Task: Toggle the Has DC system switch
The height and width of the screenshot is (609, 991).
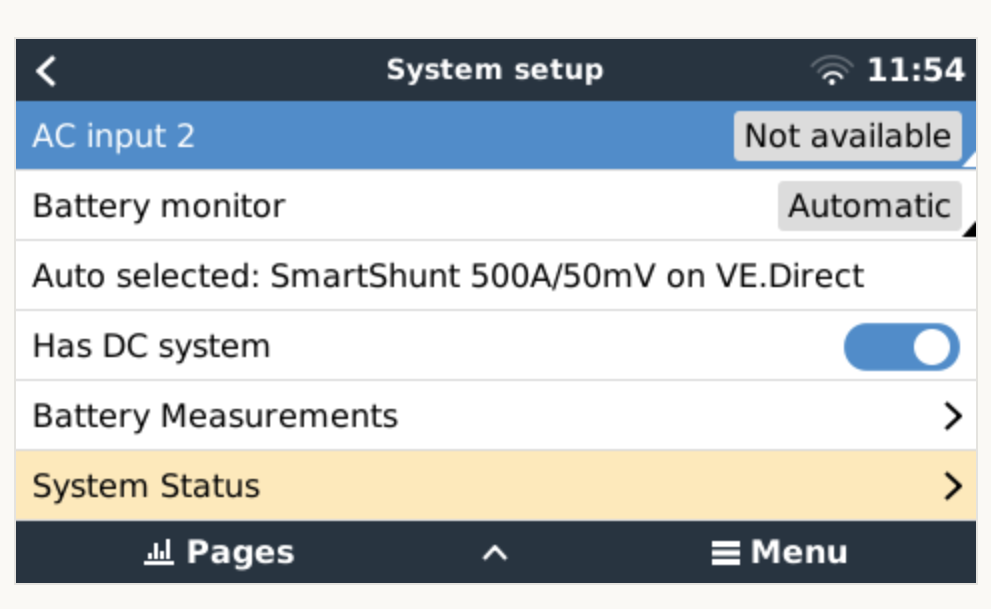Action: pos(901,347)
